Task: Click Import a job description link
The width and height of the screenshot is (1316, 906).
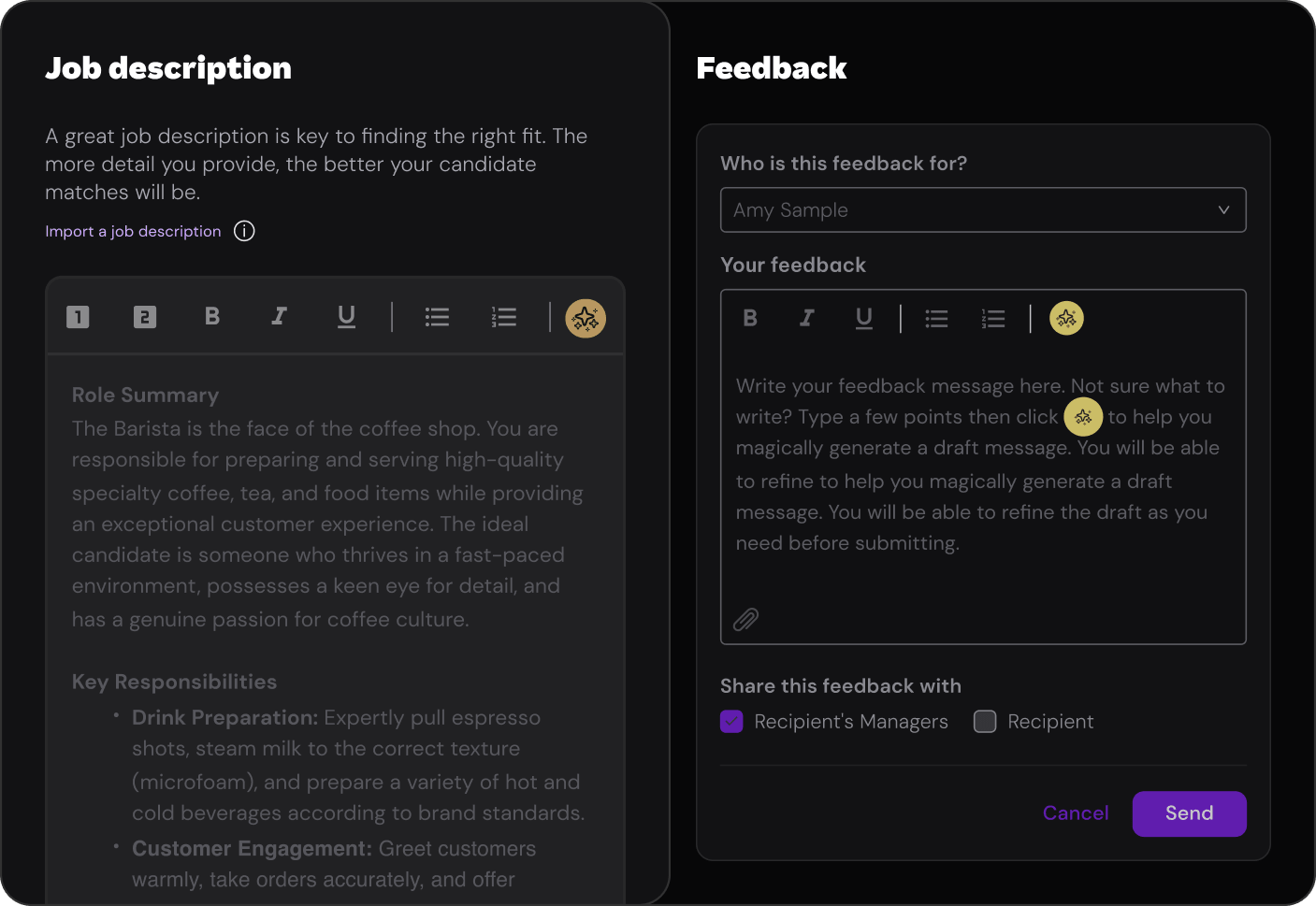Action: 133,231
